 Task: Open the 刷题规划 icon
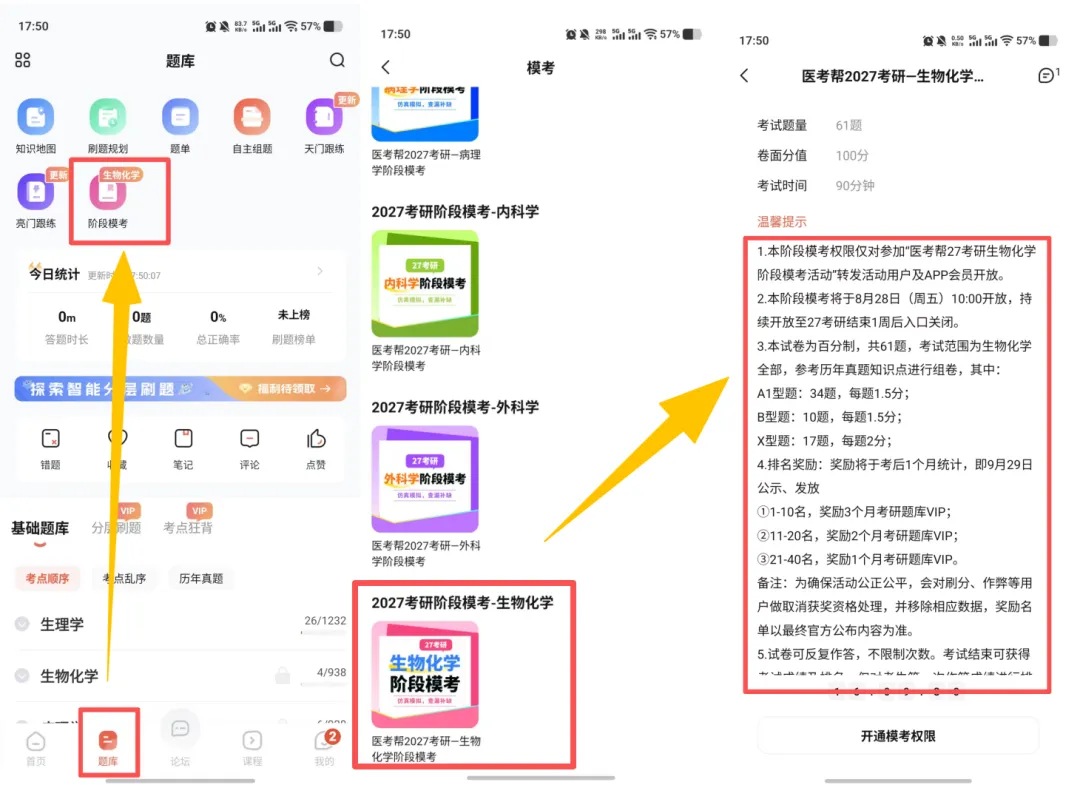coord(107,117)
